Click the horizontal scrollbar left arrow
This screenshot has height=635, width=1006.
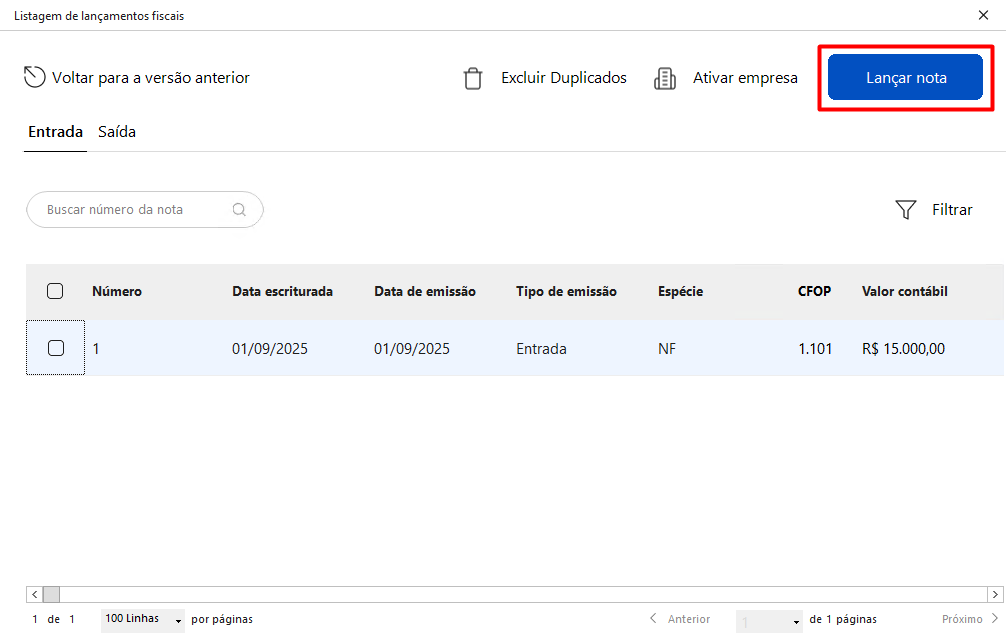coord(35,595)
